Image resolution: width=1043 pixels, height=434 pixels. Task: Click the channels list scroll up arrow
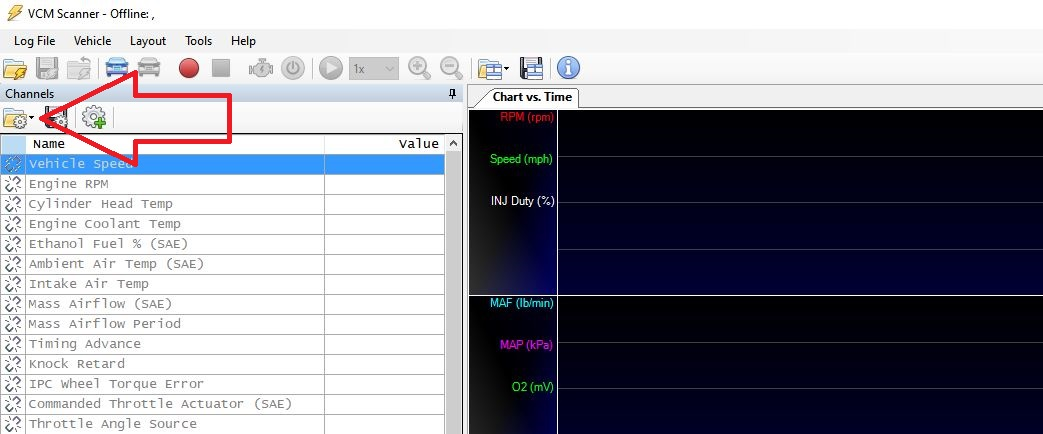coord(453,144)
